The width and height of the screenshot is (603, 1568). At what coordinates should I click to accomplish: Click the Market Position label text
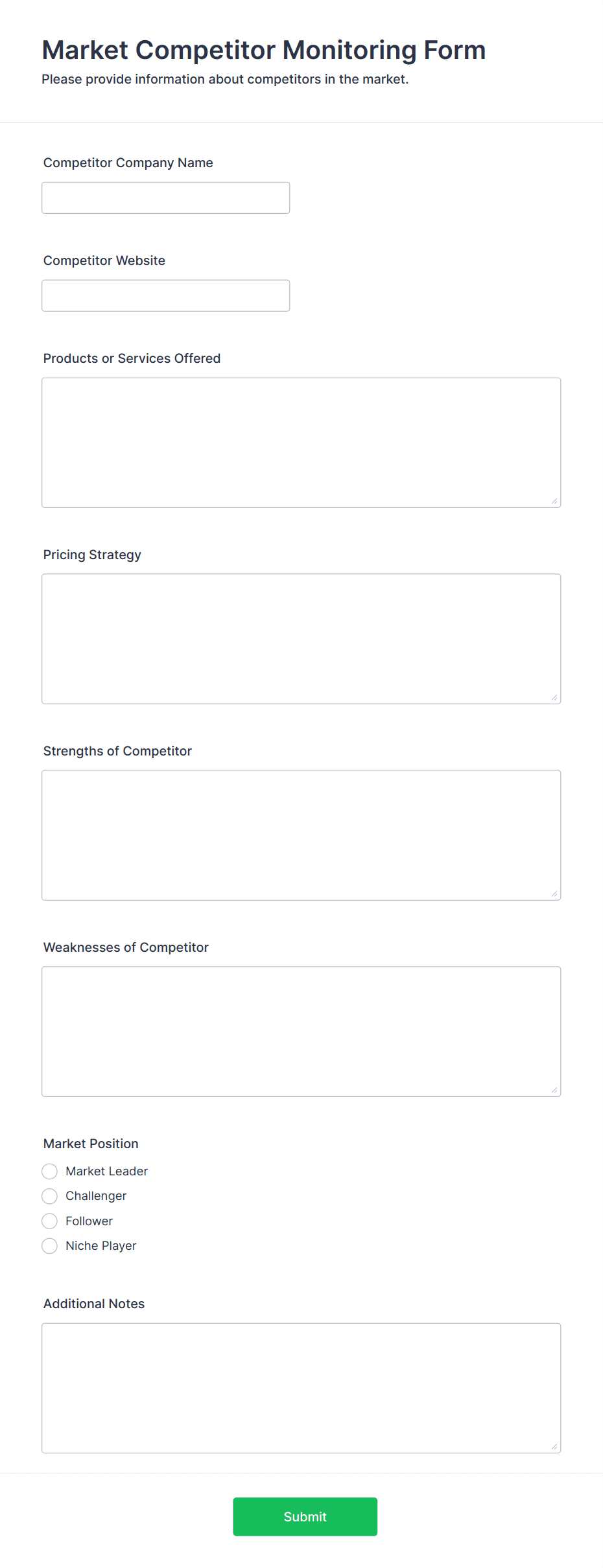pyautogui.click(x=91, y=1144)
